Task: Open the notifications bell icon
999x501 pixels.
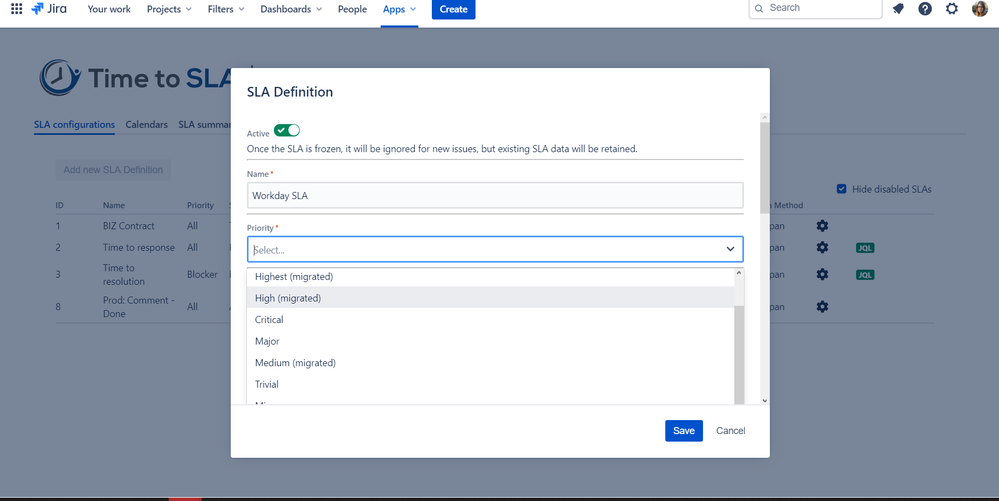Action: (898, 9)
